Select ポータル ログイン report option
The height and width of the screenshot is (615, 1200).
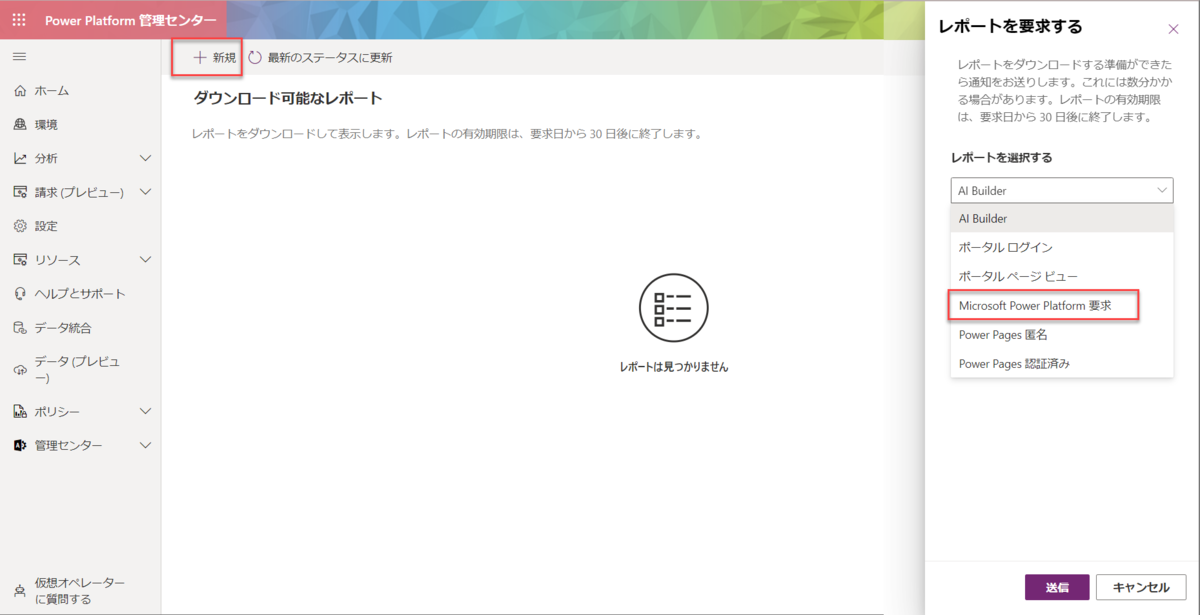tap(1061, 247)
